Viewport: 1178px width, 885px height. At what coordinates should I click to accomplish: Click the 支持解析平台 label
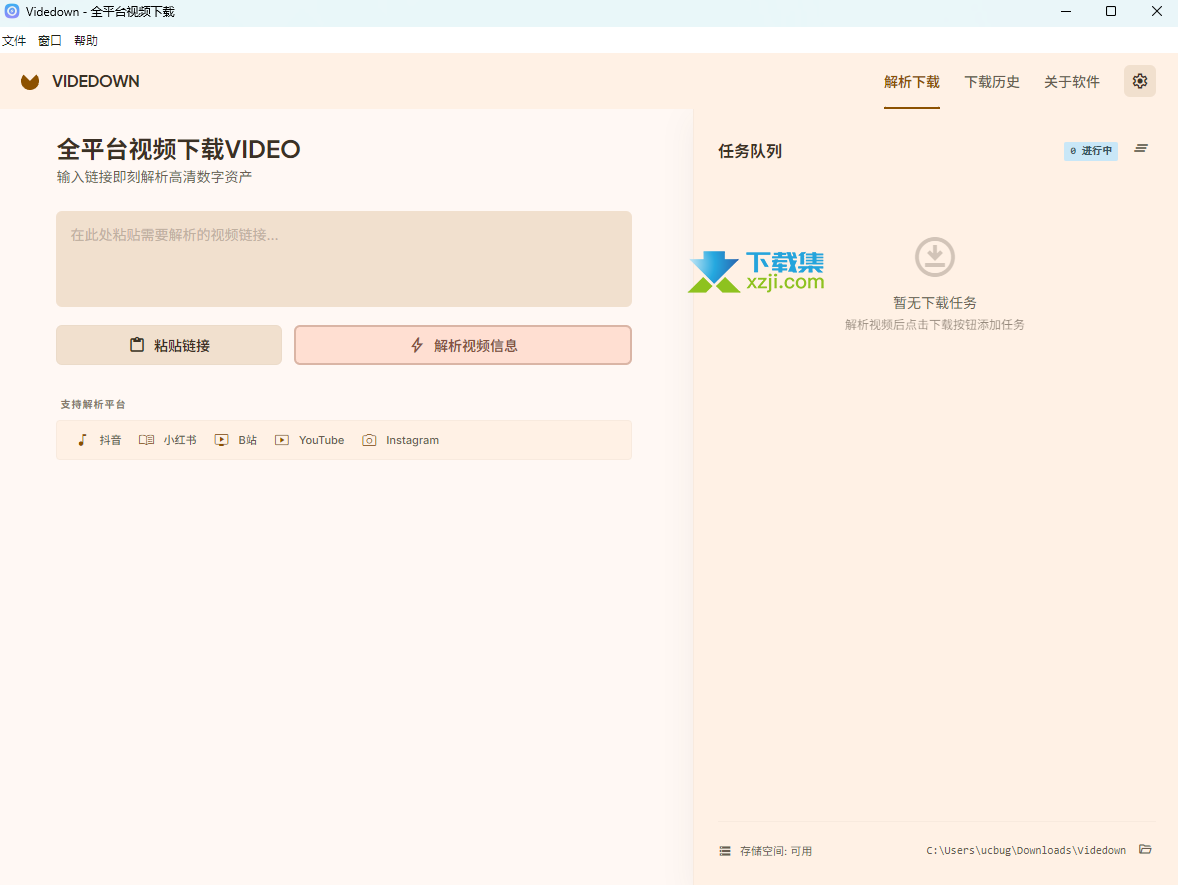click(x=93, y=404)
